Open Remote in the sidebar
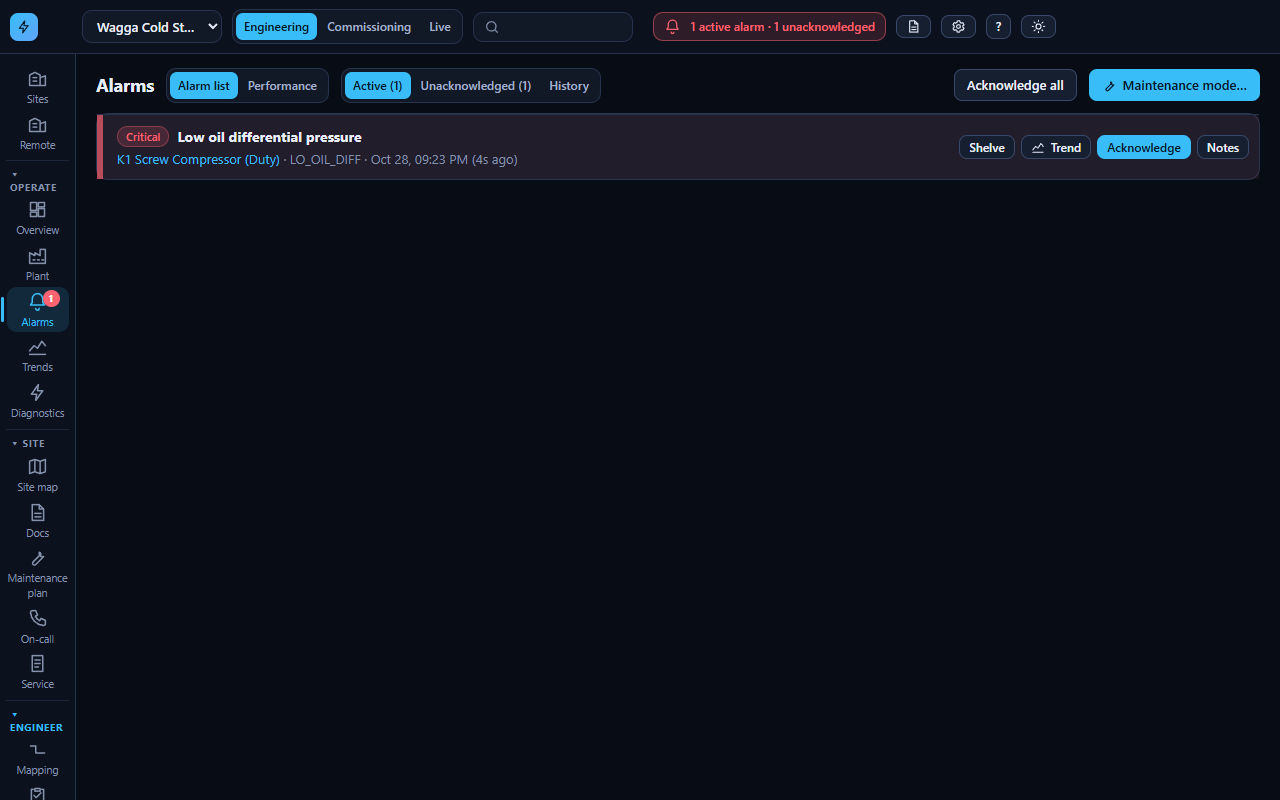This screenshot has width=1280, height=800. [37, 133]
